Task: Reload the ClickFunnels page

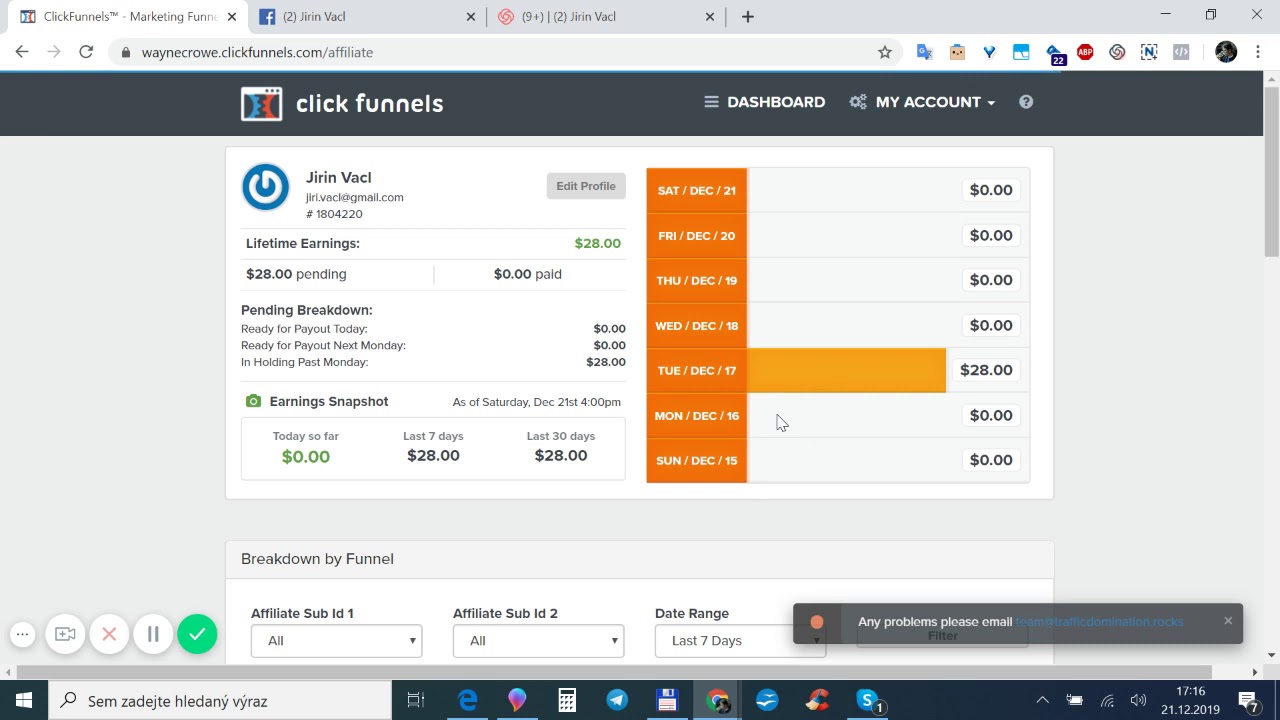Action: point(86,52)
